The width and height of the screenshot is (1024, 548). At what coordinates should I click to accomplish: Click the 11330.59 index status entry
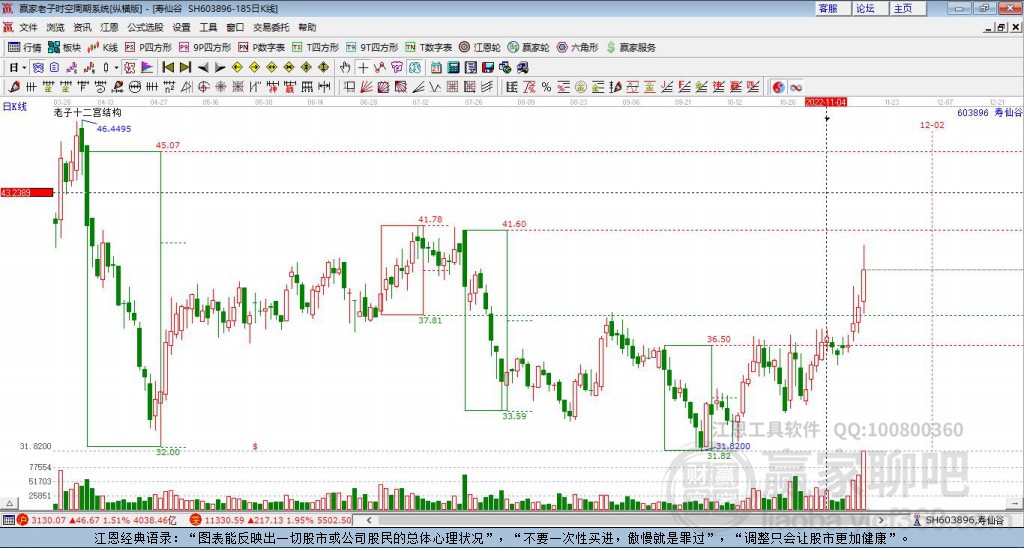[270, 521]
